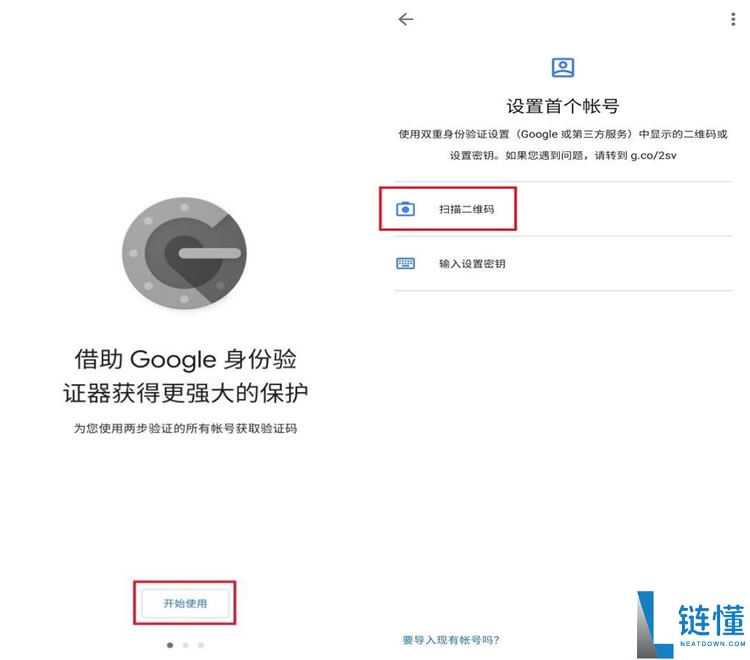Click the account portrait icon above the title
The image size is (750, 660).
point(563,67)
